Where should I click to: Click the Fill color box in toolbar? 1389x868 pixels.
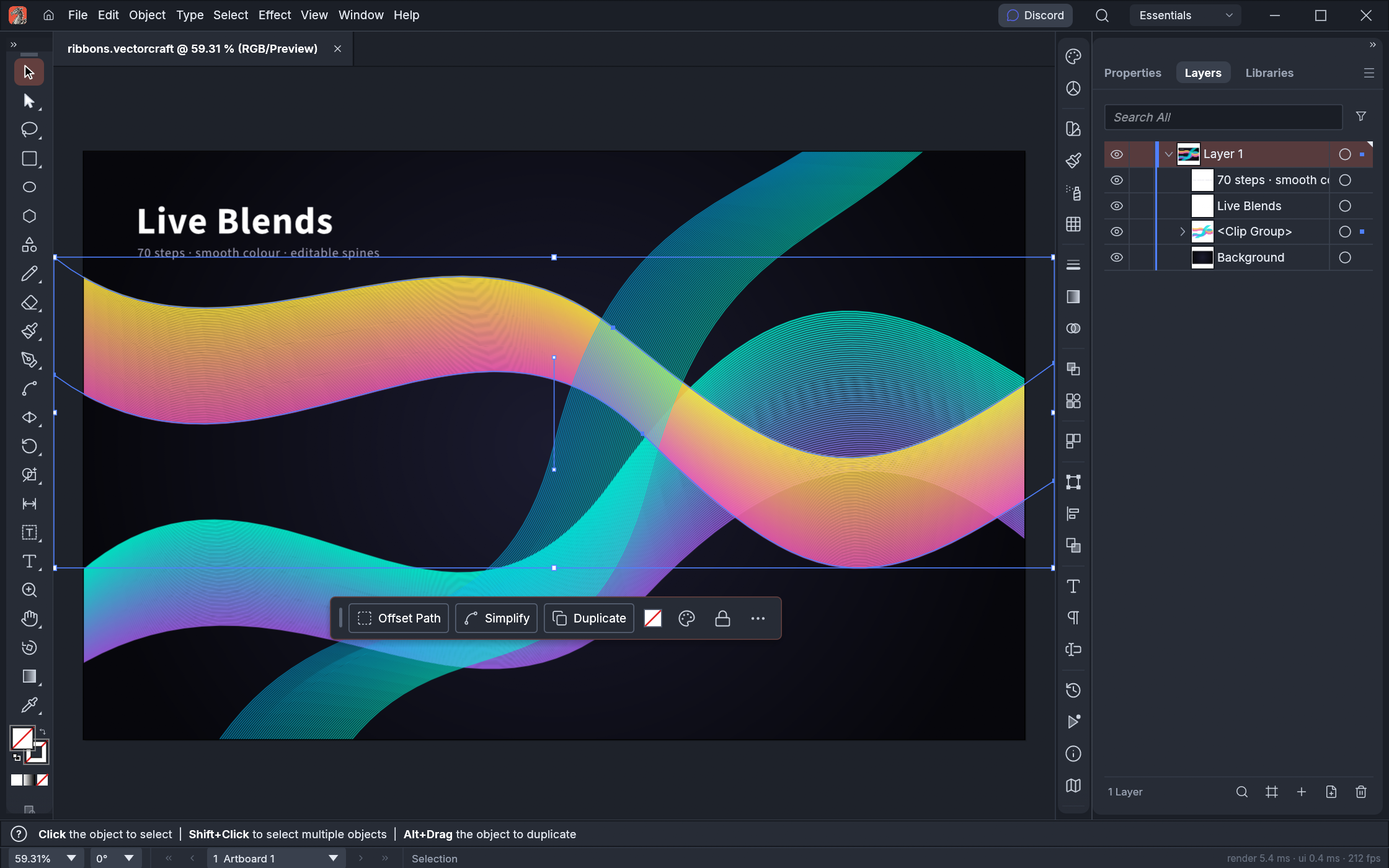22,738
